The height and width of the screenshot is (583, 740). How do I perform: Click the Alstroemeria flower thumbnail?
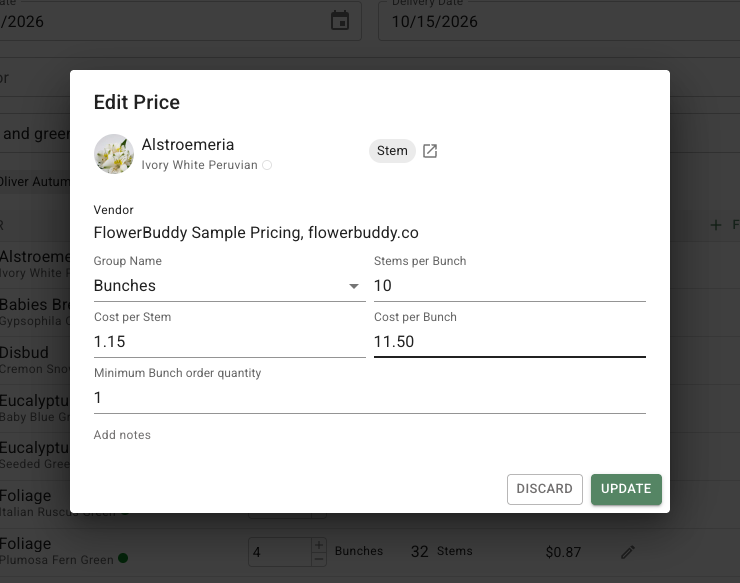point(114,154)
